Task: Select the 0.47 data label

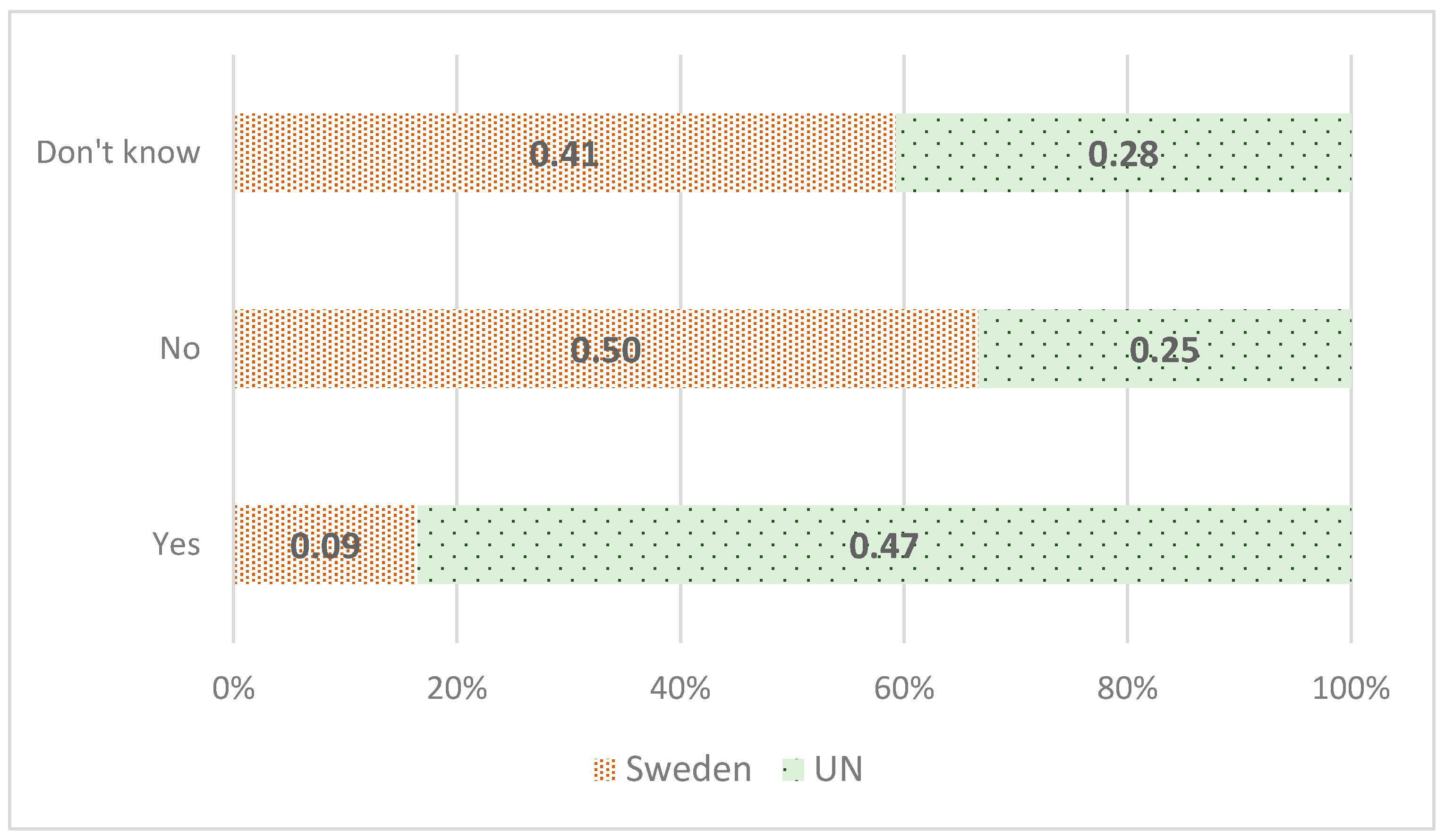Action: 884,546
